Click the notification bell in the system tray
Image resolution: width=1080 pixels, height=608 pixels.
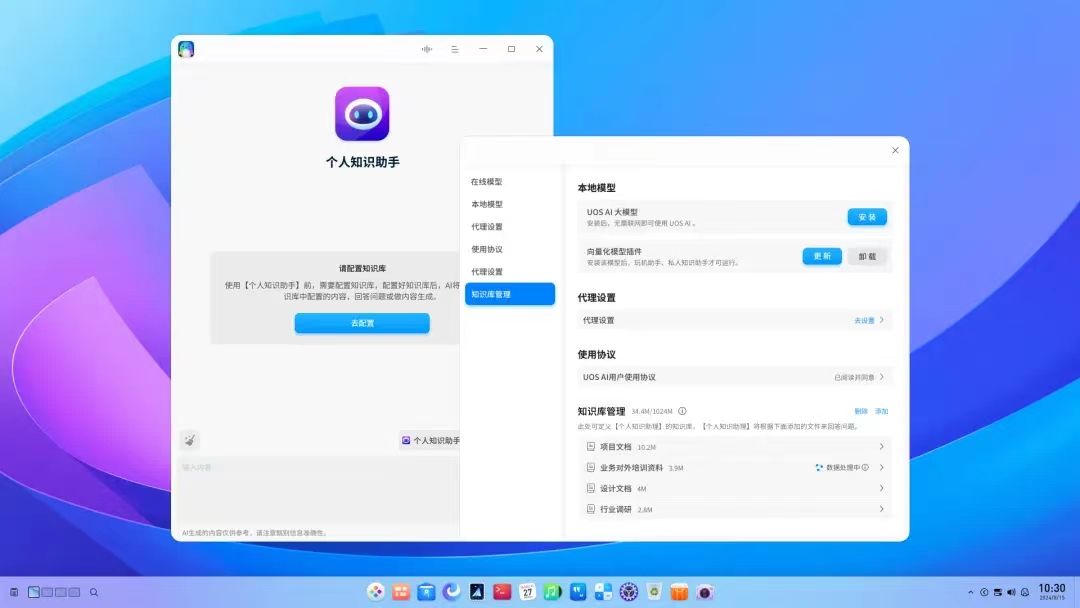1025,592
